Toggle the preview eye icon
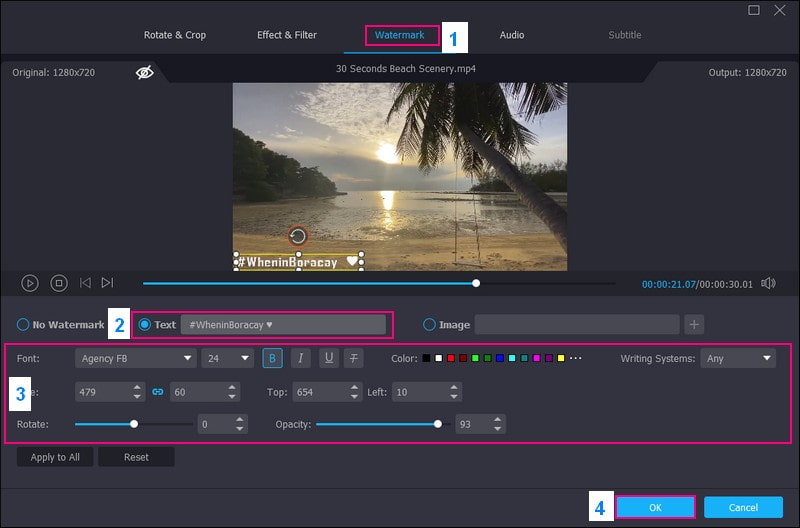Image resolution: width=800 pixels, height=528 pixels. click(x=145, y=73)
